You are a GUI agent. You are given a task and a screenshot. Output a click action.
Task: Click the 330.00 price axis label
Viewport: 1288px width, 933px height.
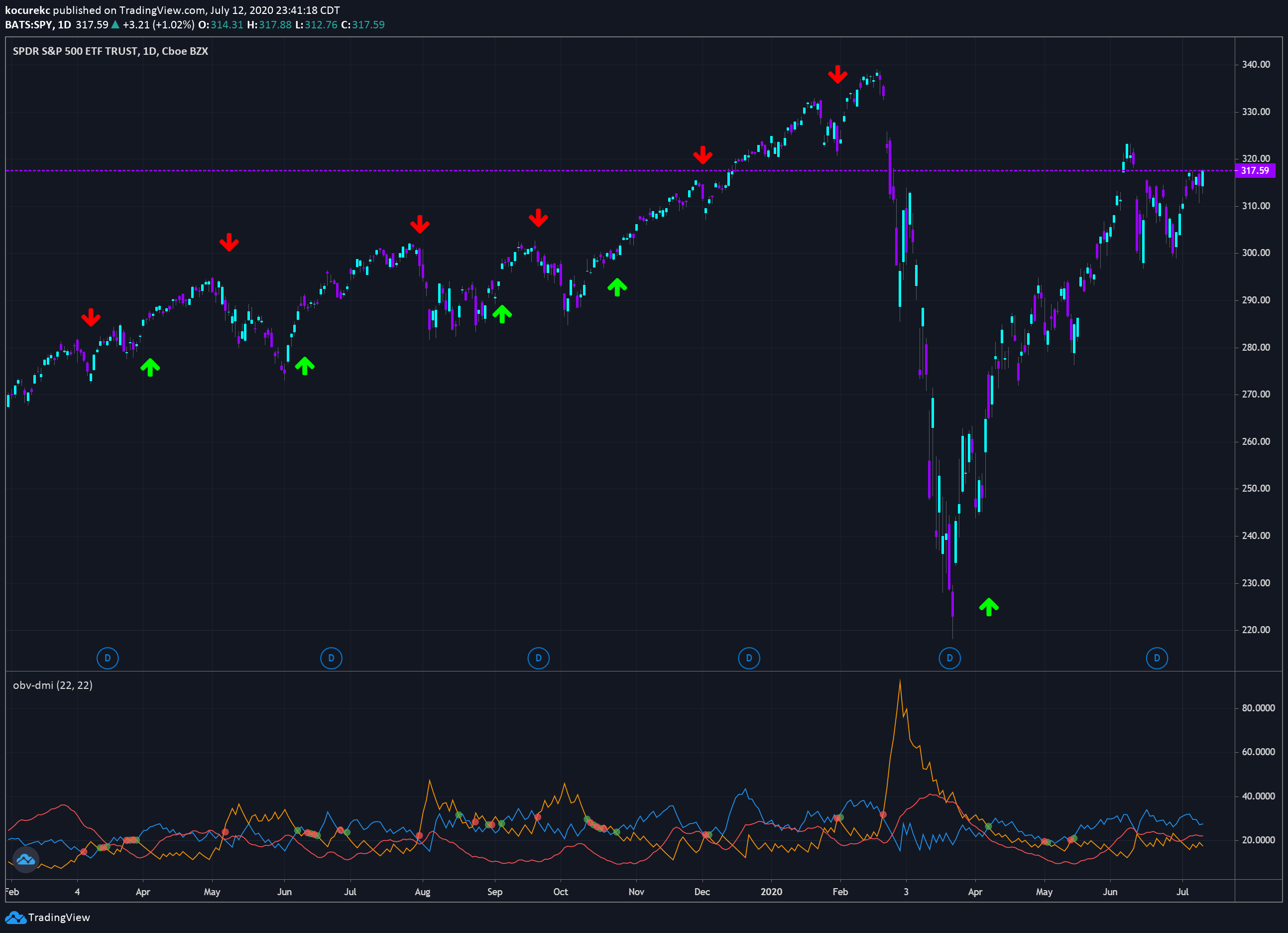point(1256,112)
